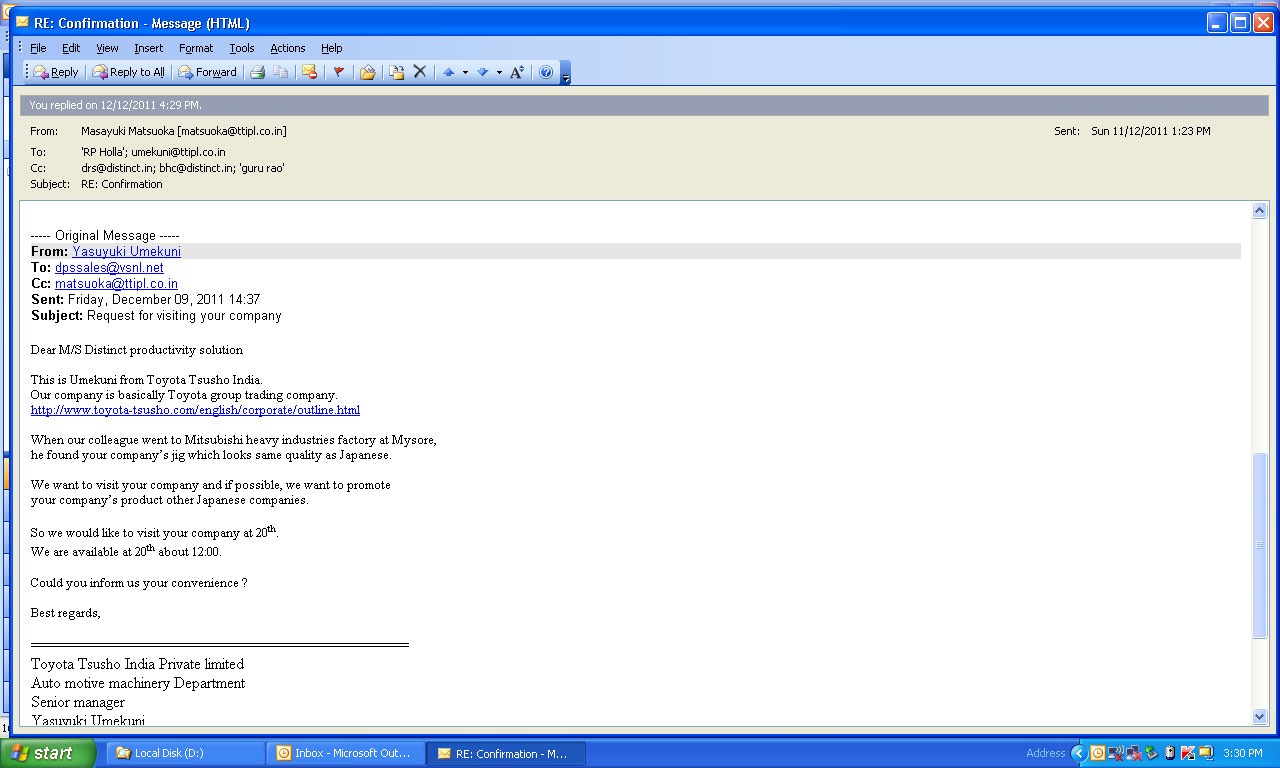Open previous item dropdown arrow
Screen dimensions: 1280x768
[x=465, y=72]
